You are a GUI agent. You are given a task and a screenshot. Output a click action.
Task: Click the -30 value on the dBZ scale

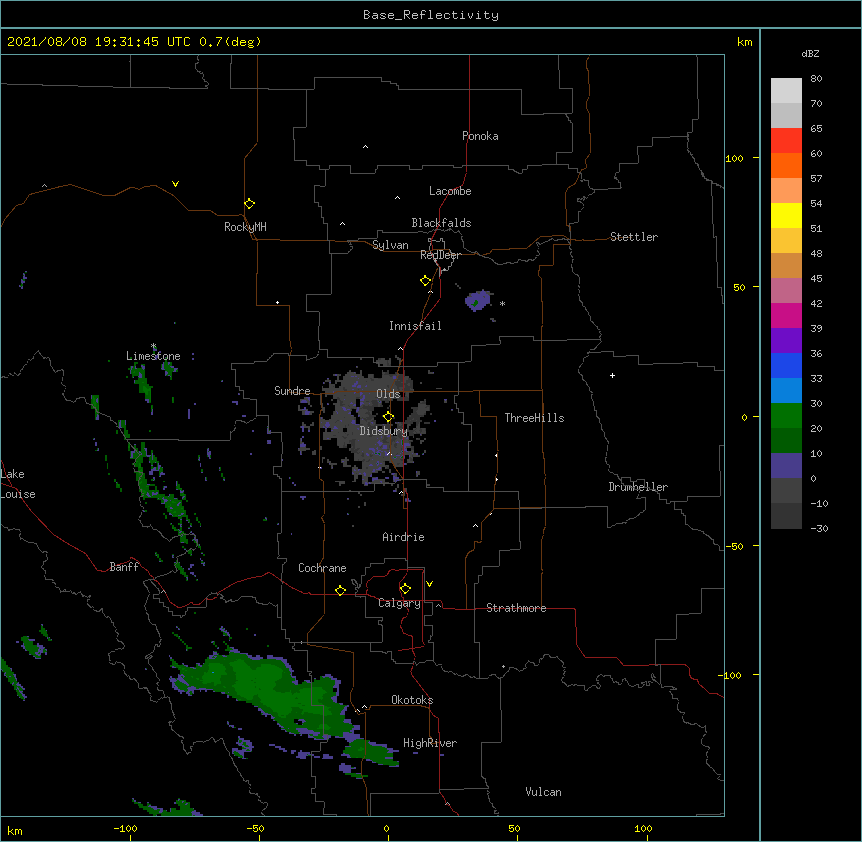819,528
